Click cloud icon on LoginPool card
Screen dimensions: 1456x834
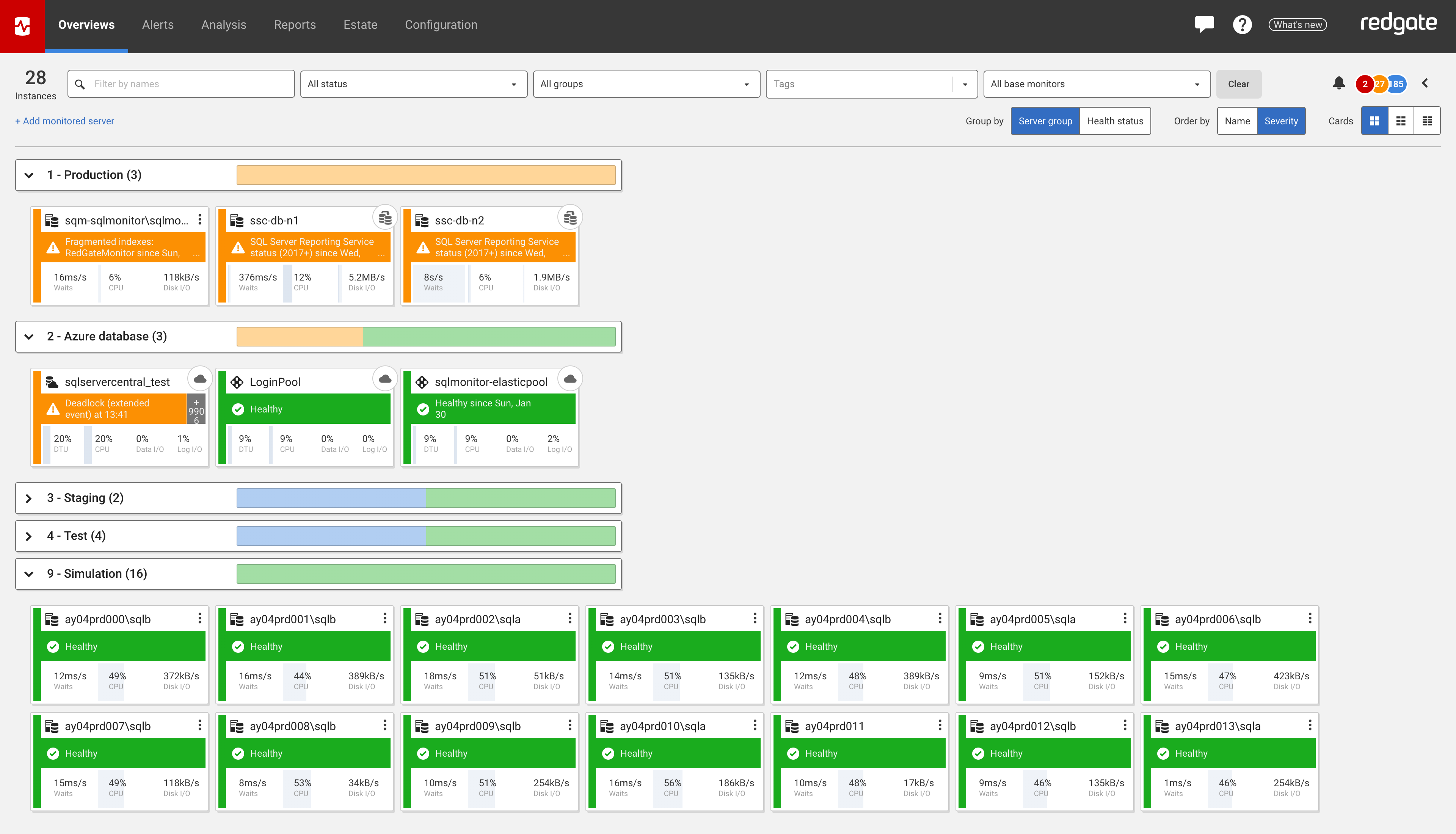click(x=386, y=379)
